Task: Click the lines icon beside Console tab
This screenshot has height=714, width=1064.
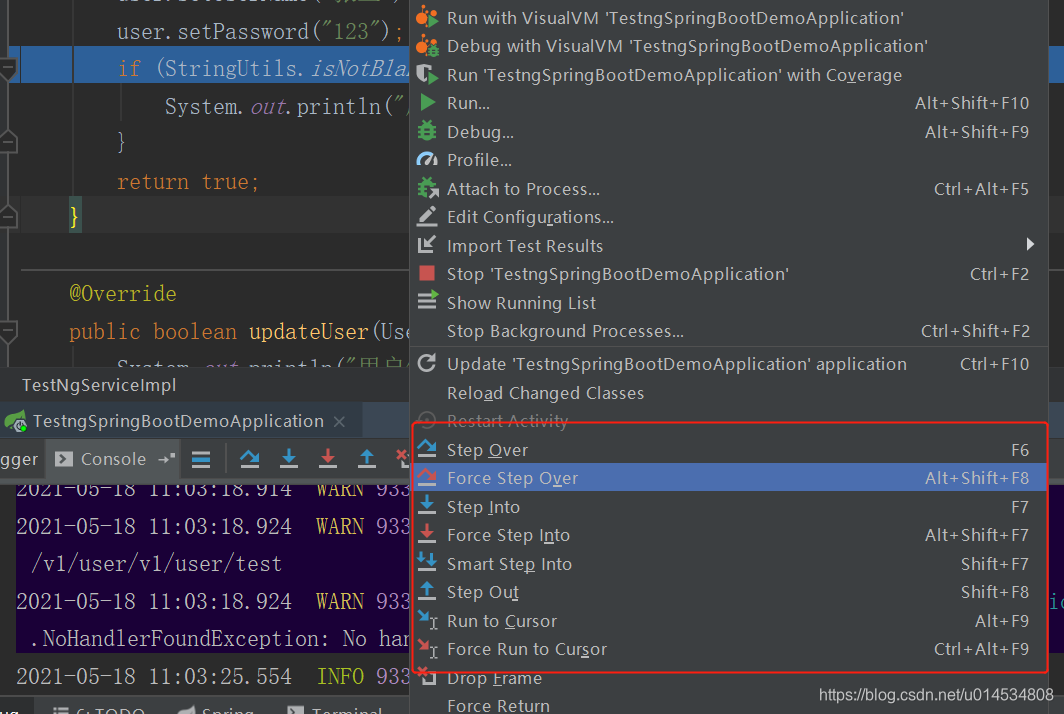Action: tap(201, 459)
